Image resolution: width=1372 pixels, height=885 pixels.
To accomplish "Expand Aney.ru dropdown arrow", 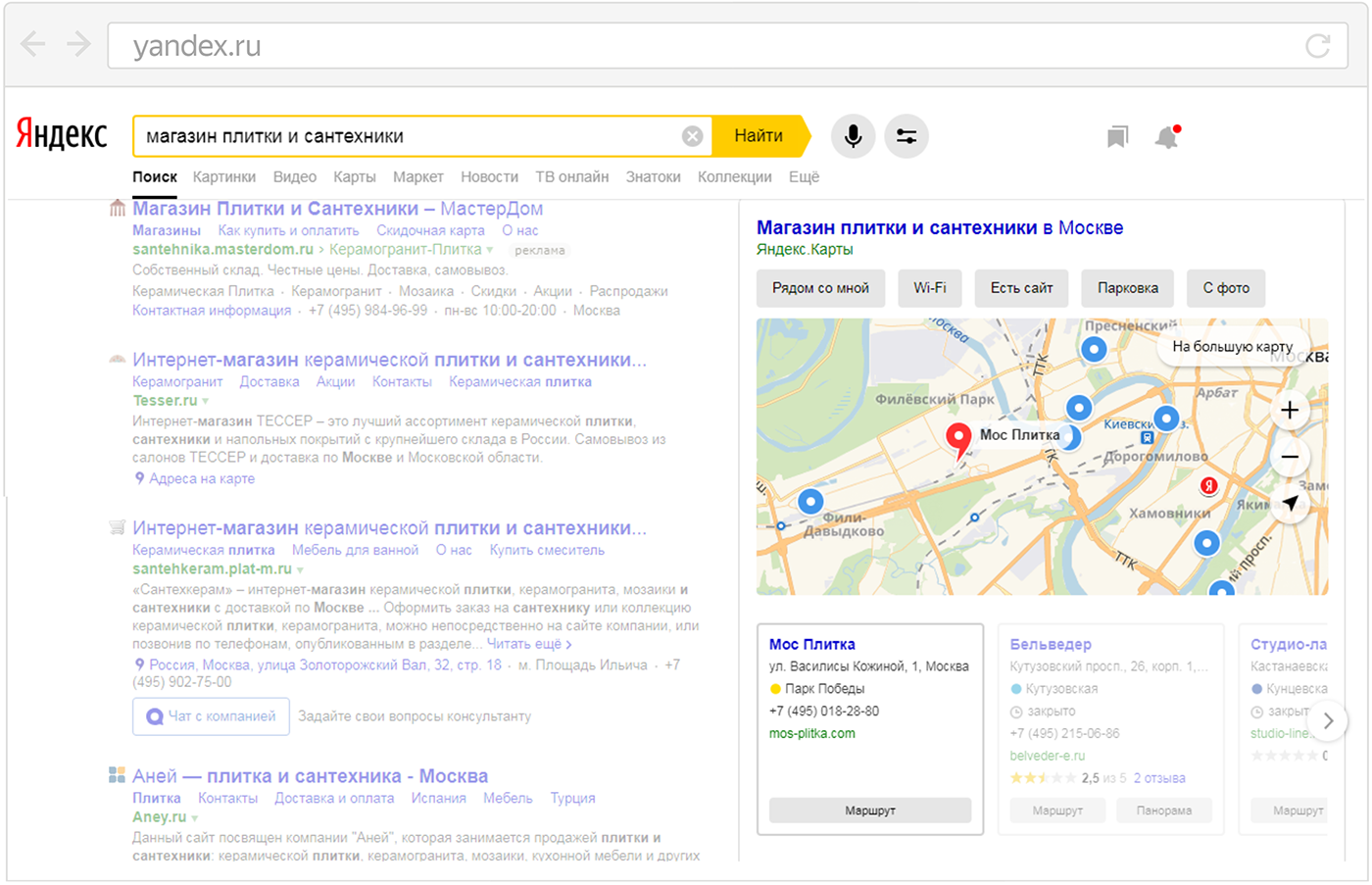I will tap(195, 818).
